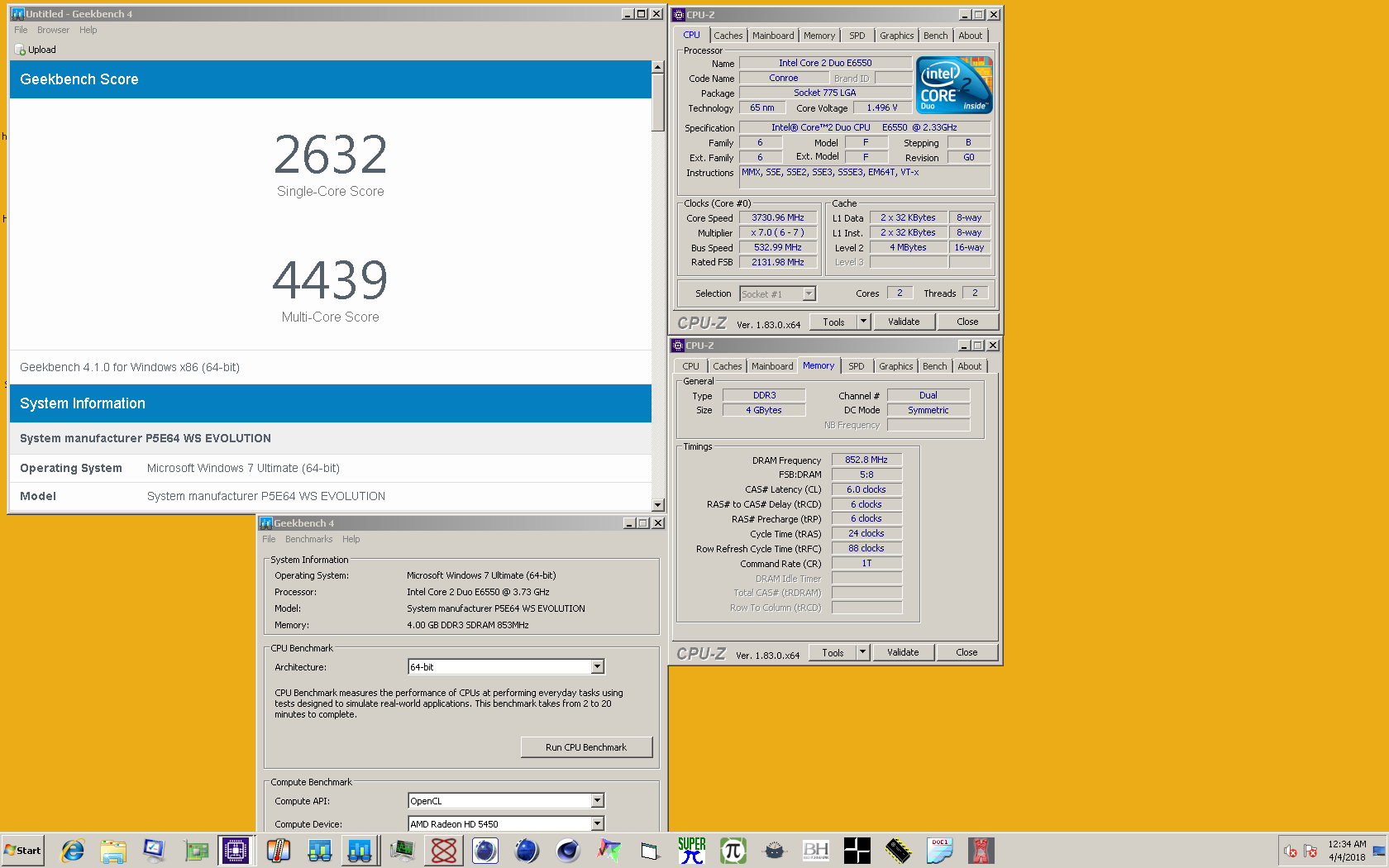Open the black memory chip taskbar icon
The image size is (1389, 868).
[x=899, y=850]
